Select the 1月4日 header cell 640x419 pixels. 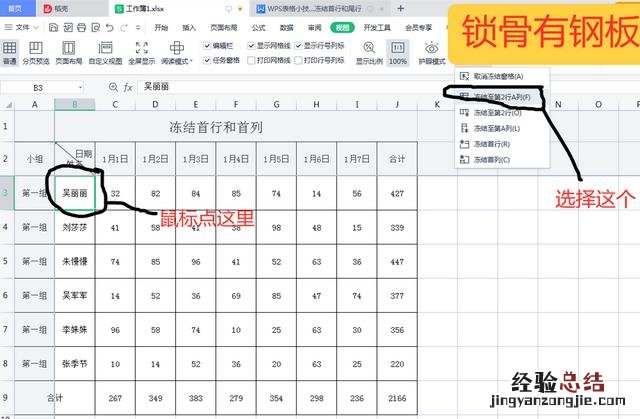point(236,159)
